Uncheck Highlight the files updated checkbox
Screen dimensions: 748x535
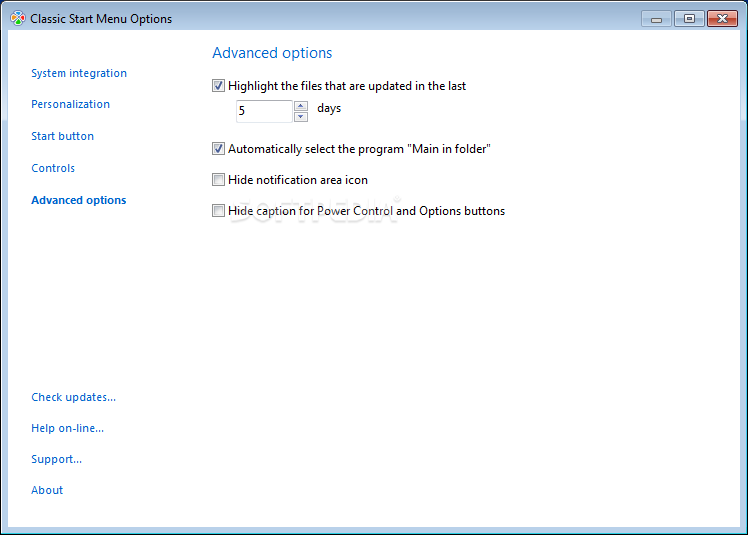coord(218,86)
